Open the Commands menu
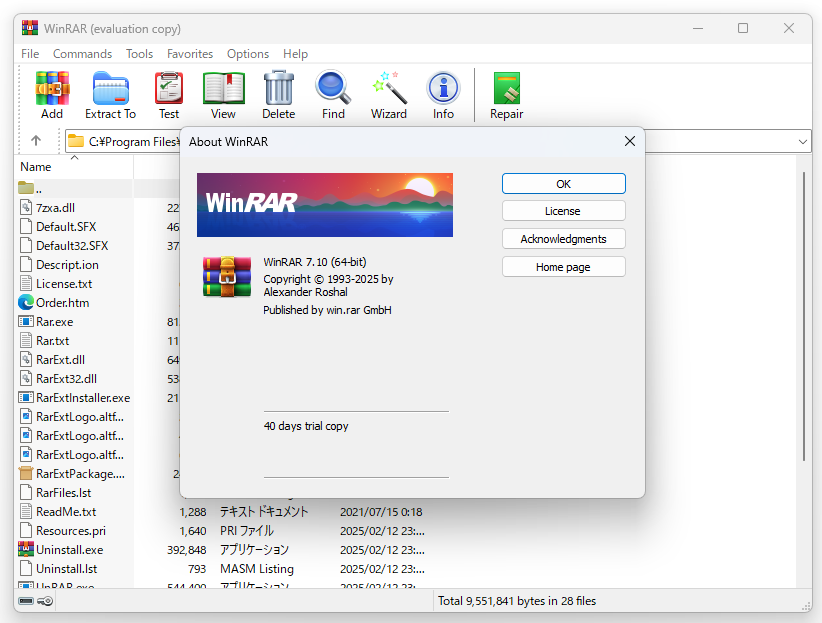 click(82, 54)
